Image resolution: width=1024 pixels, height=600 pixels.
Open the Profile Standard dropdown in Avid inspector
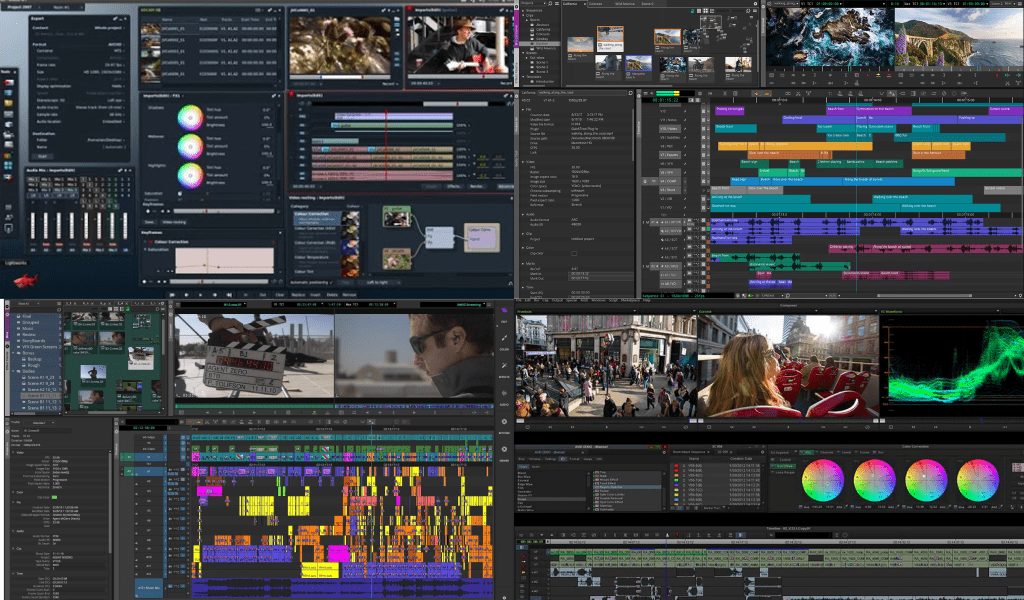coord(39,422)
